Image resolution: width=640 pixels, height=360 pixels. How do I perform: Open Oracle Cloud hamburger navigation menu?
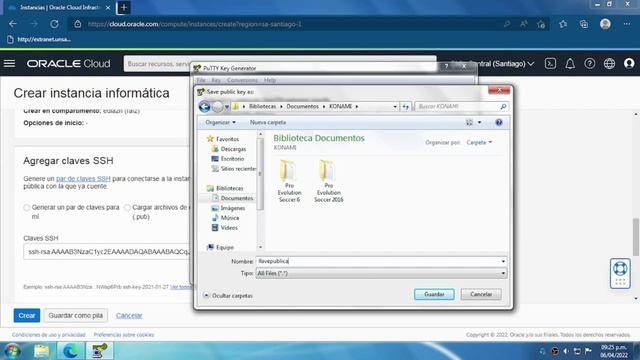pos(9,64)
